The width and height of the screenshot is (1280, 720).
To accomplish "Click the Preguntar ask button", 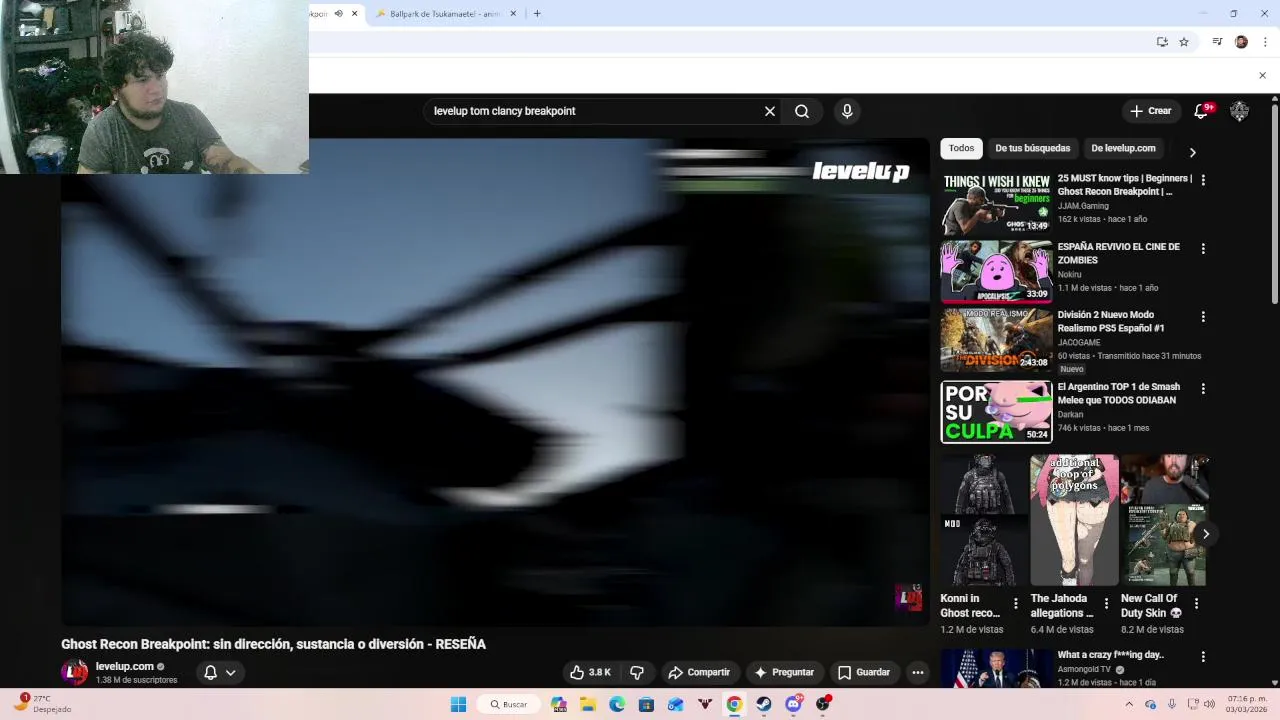I will pyautogui.click(x=784, y=672).
